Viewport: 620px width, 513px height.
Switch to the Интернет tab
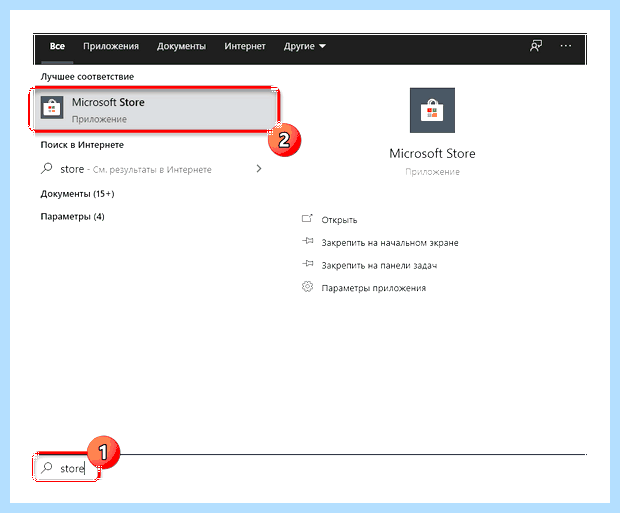click(x=245, y=46)
